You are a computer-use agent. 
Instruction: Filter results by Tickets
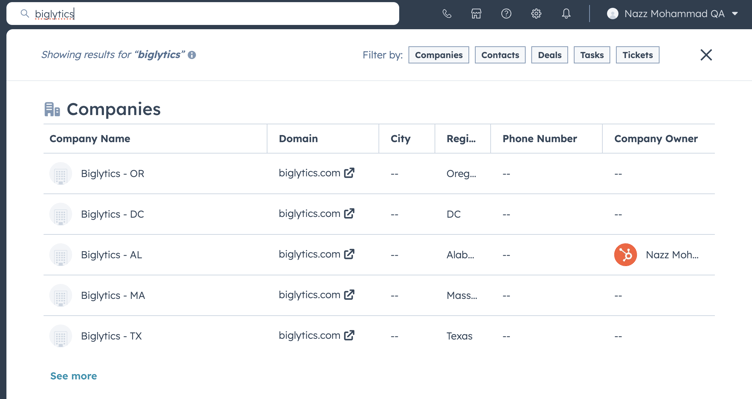pos(637,55)
